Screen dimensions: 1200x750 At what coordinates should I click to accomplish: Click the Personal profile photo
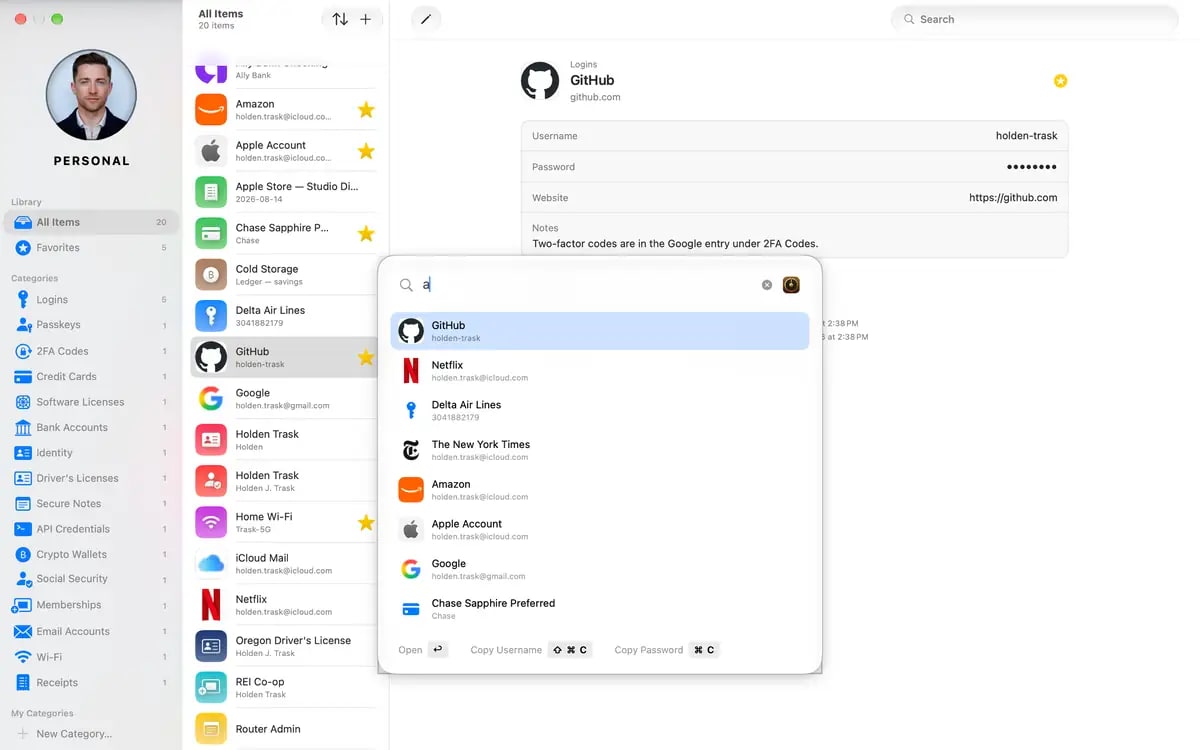(x=91, y=95)
